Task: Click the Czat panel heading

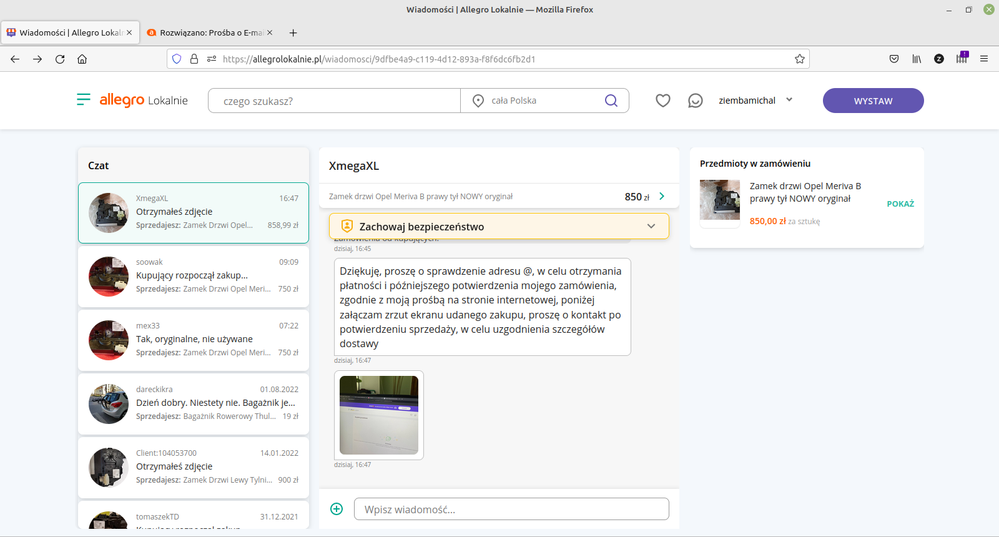Action: click(98, 165)
